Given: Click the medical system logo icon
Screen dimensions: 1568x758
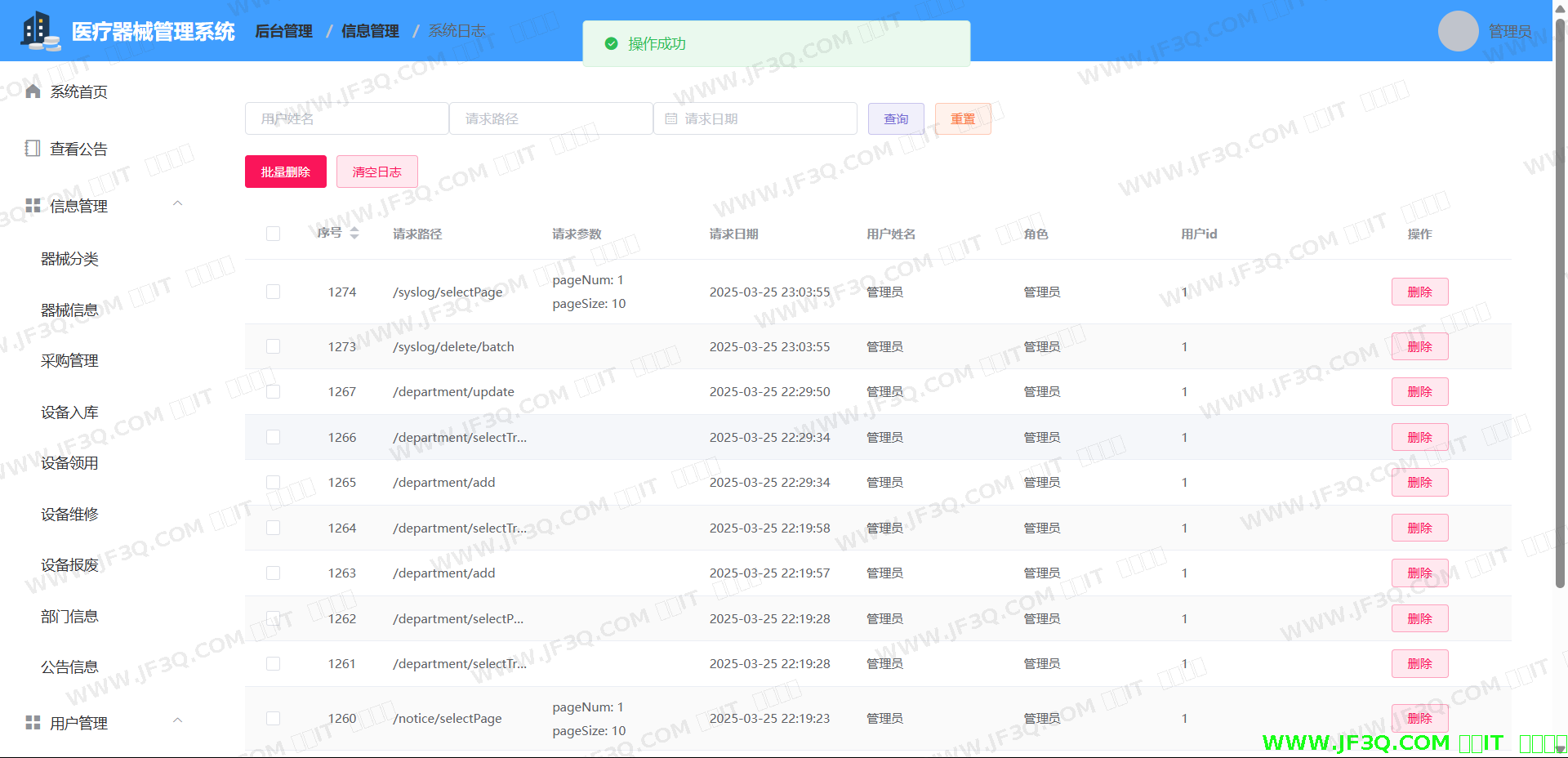Looking at the screenshot, I should coord(39,31).
